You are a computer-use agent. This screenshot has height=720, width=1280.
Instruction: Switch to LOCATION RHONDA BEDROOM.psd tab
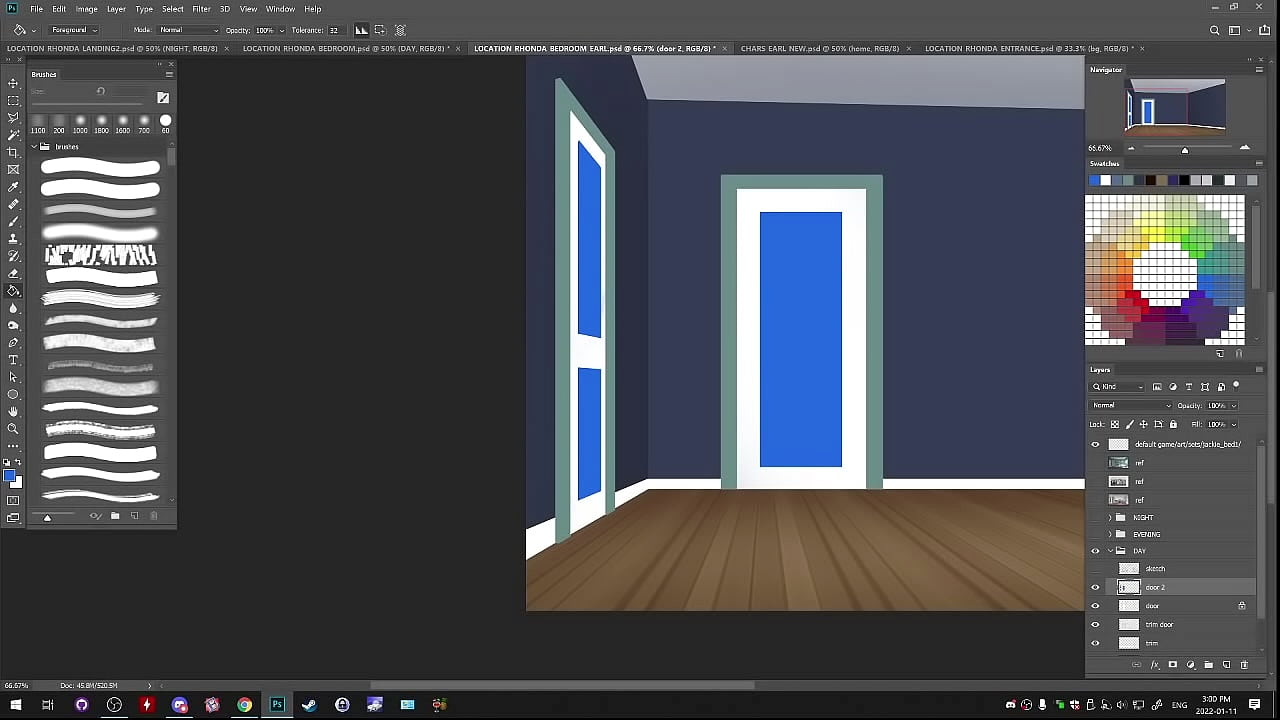pyautogui.click(x=343, y=48)
